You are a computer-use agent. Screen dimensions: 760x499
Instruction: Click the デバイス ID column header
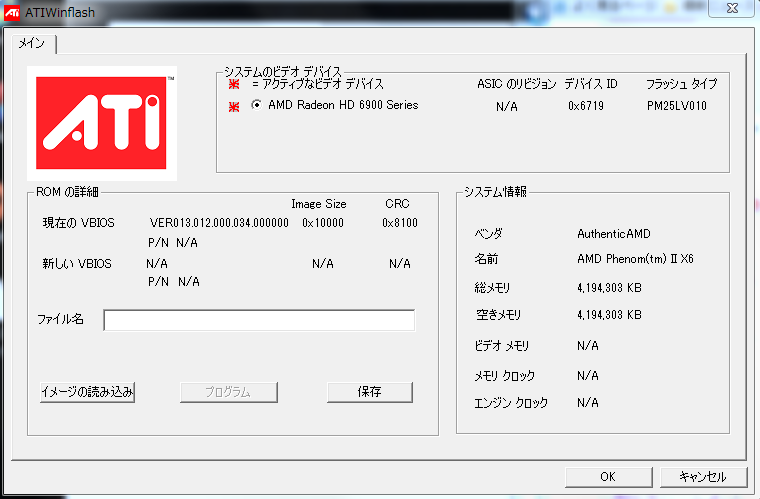(591, 84)
